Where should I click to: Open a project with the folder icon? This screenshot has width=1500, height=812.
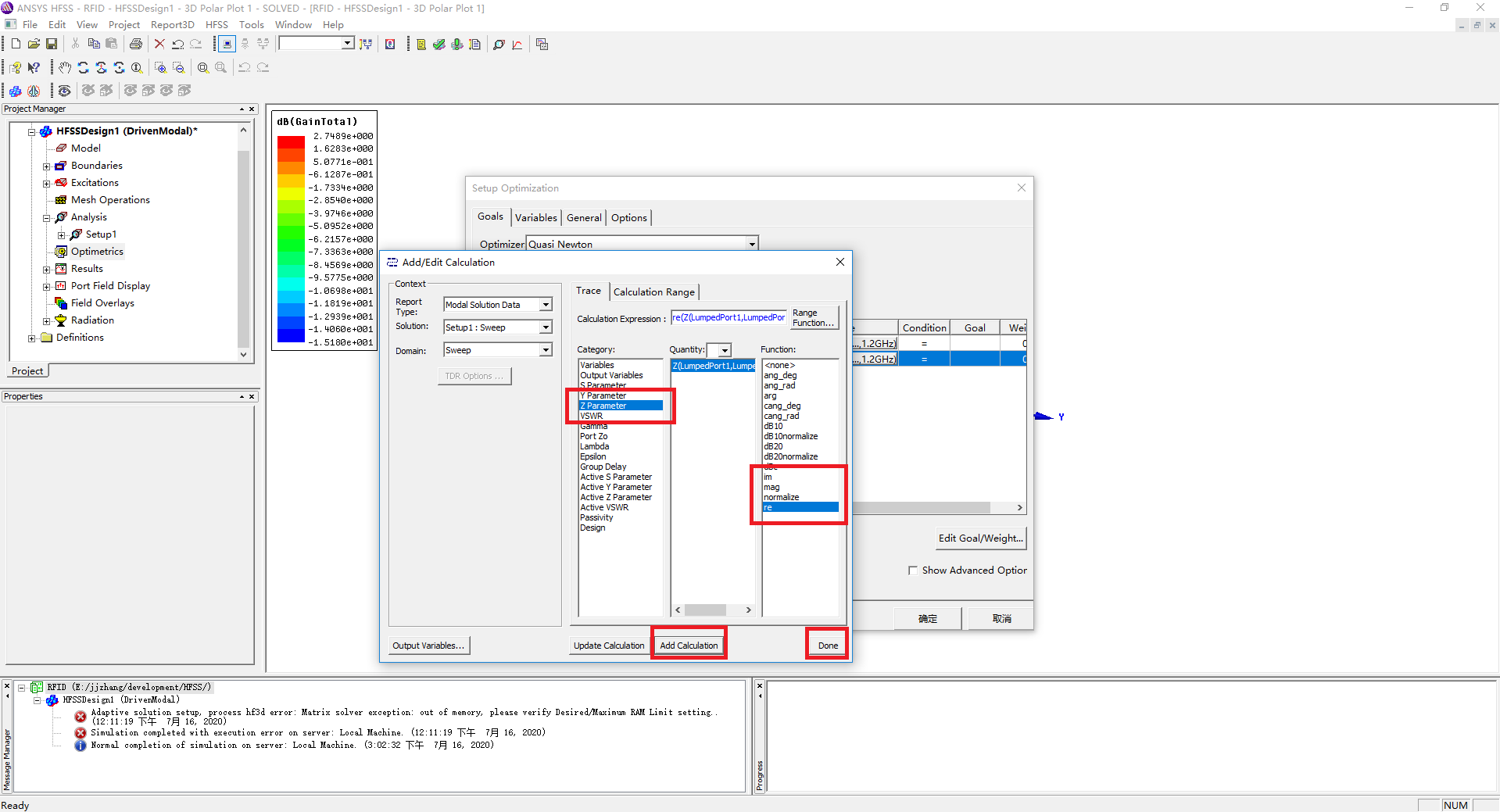pos(34,44)
